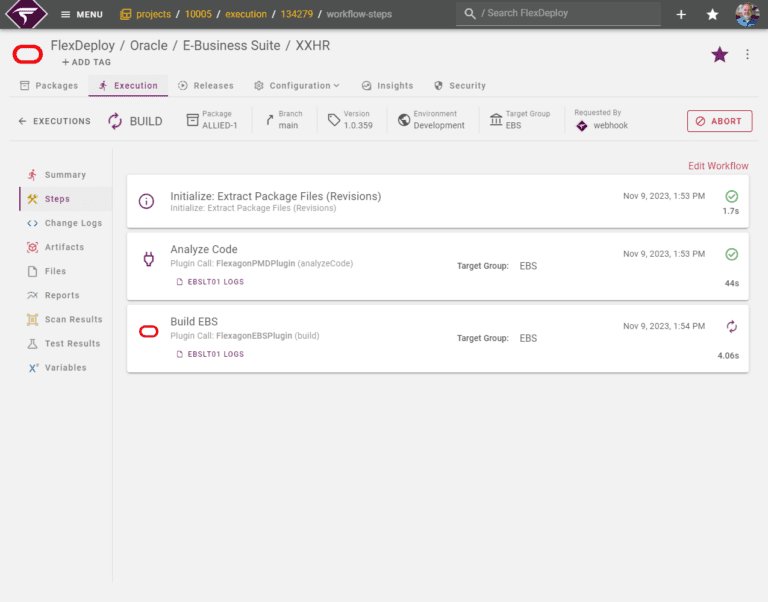Click the plus icon in top bar

click(x=681, y=15)
